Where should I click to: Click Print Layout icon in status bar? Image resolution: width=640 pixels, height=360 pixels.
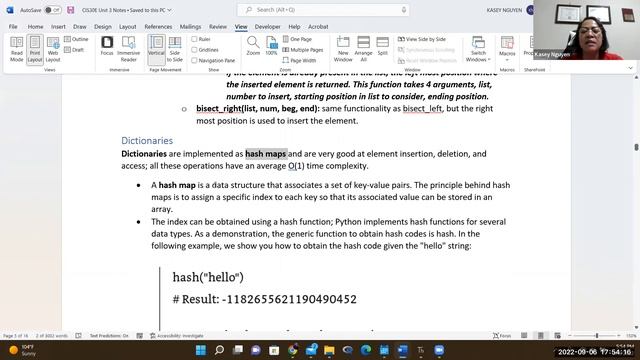540,336
